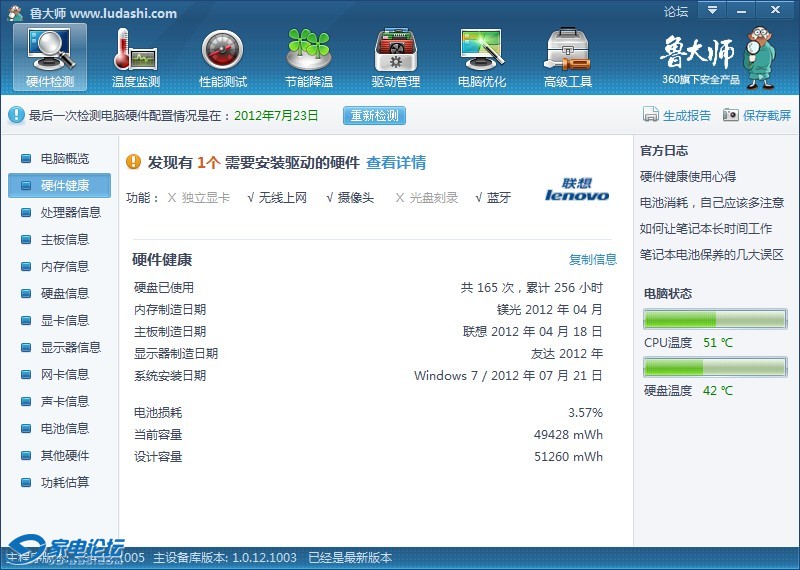
Task: Switch to 处理器信息 in the sidebar
Action: [70, 212]
